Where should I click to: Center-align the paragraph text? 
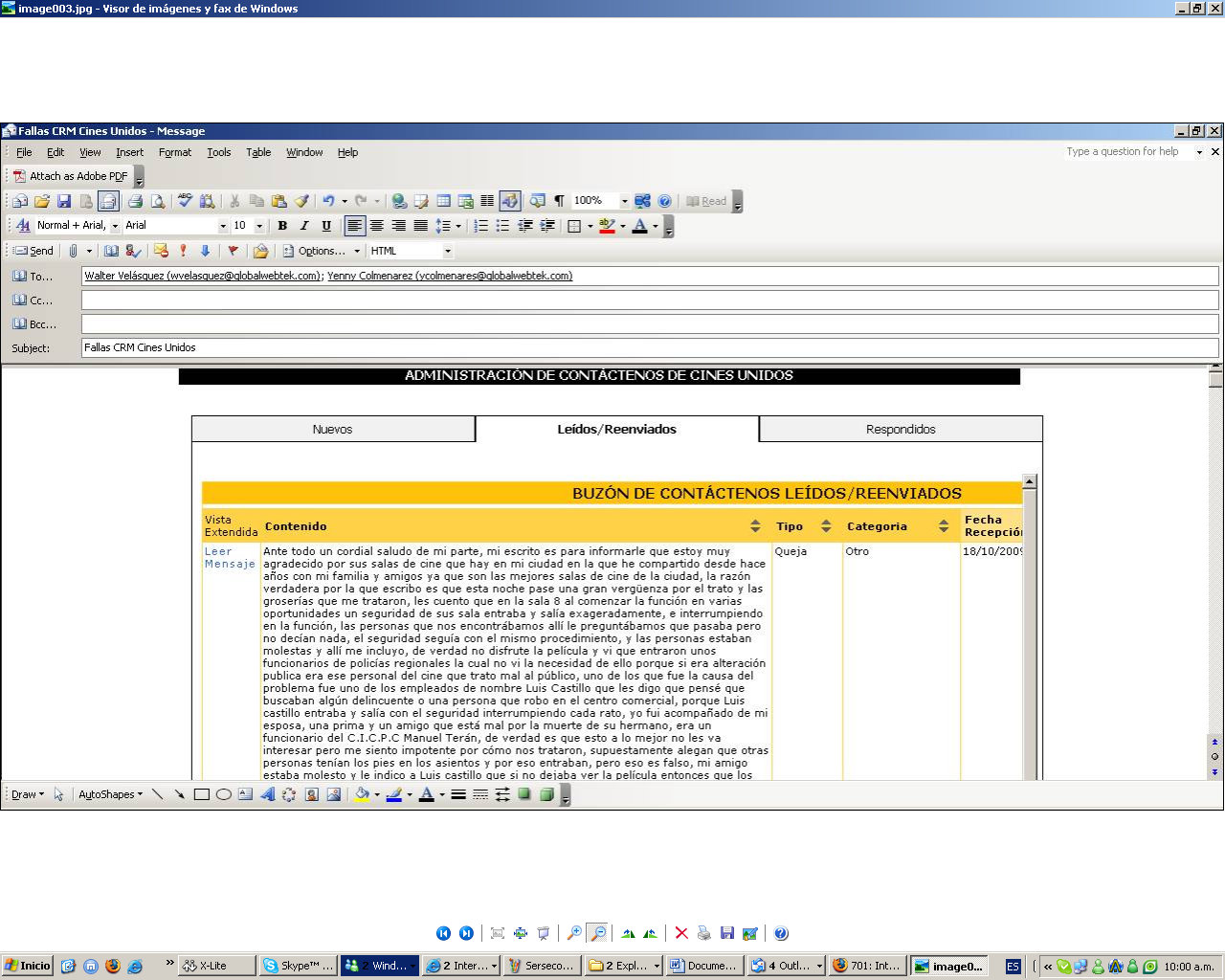point(377,226)
